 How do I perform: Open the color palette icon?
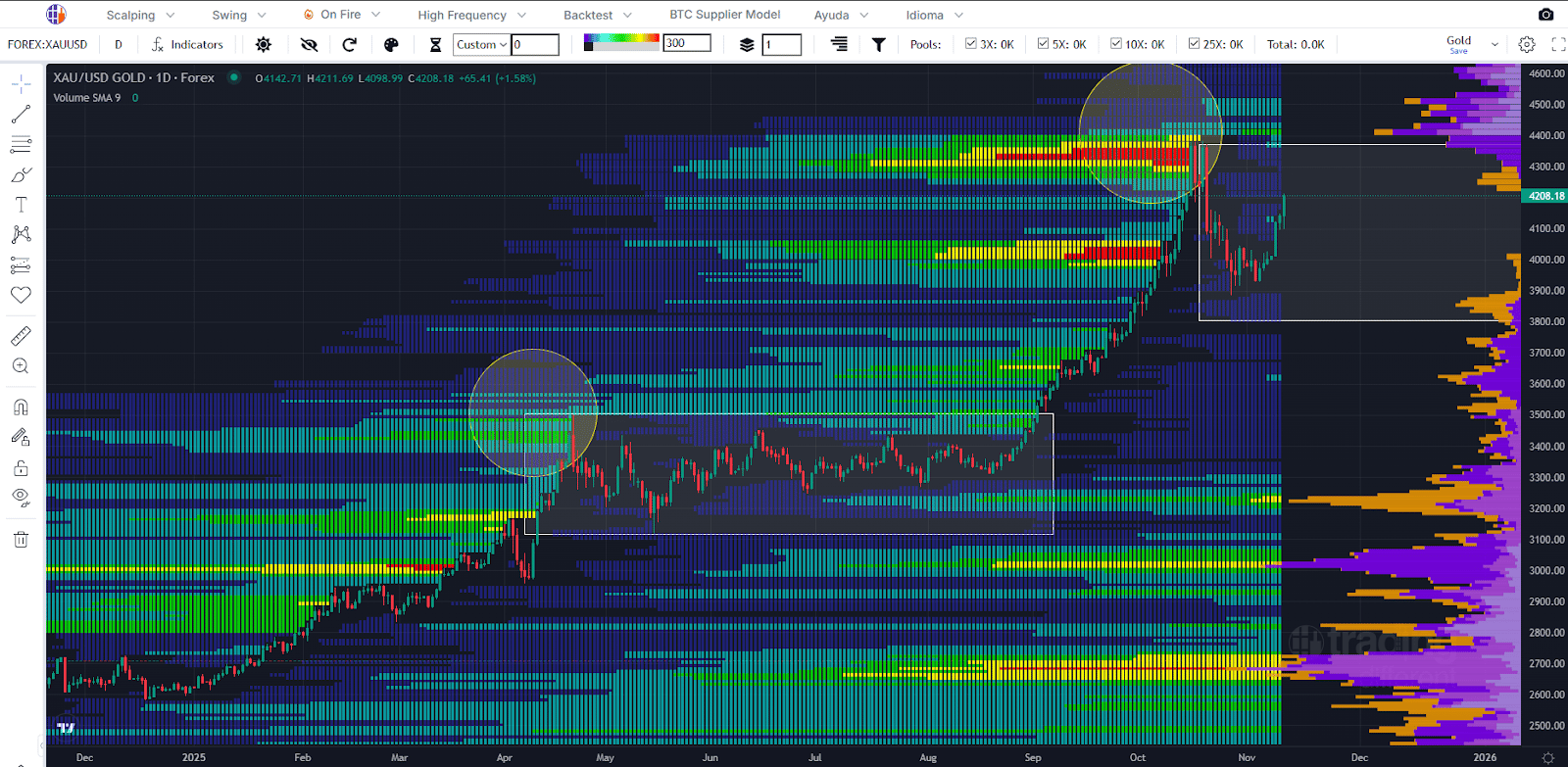click(391, 44)
